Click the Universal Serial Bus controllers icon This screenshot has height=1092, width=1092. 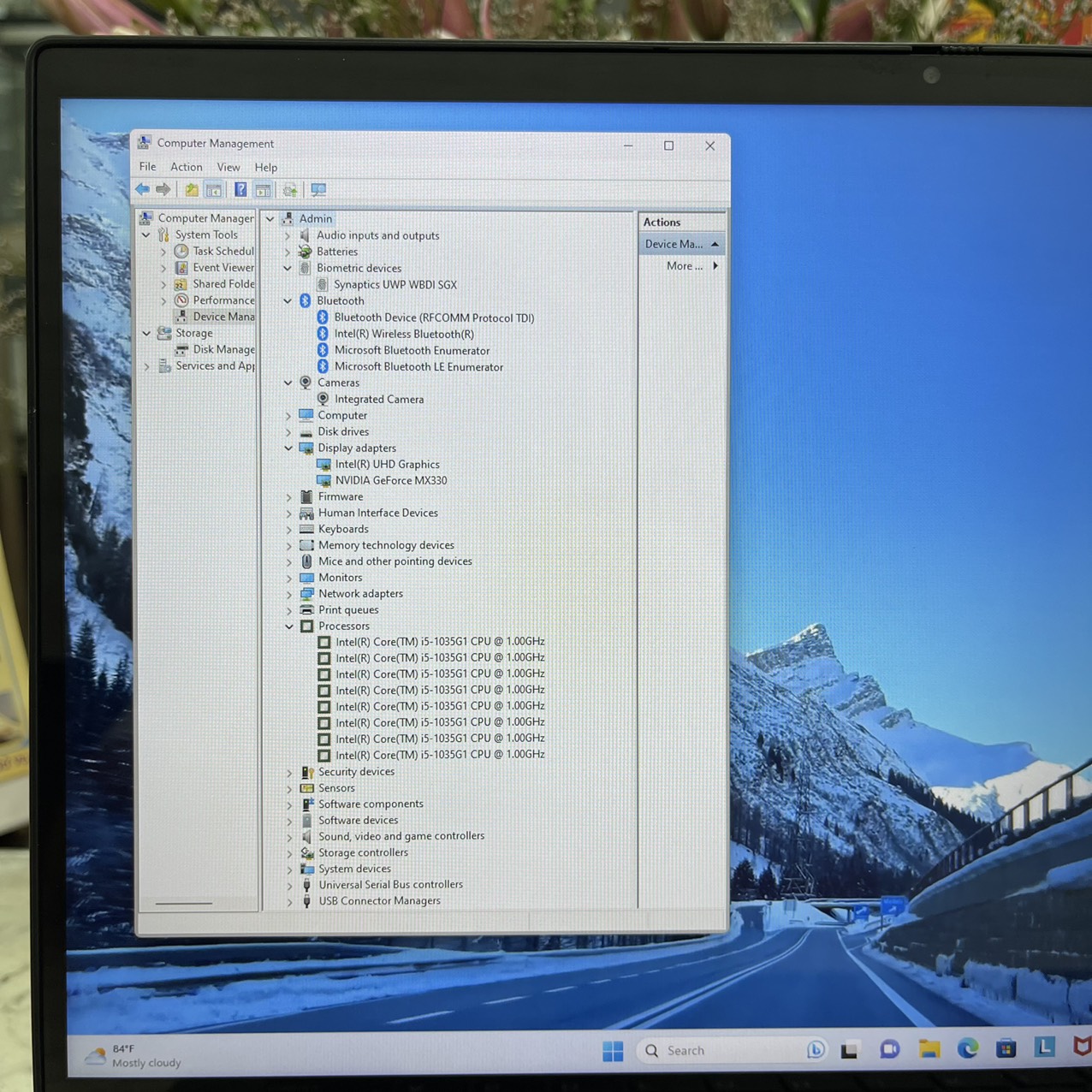click(307, 885)
